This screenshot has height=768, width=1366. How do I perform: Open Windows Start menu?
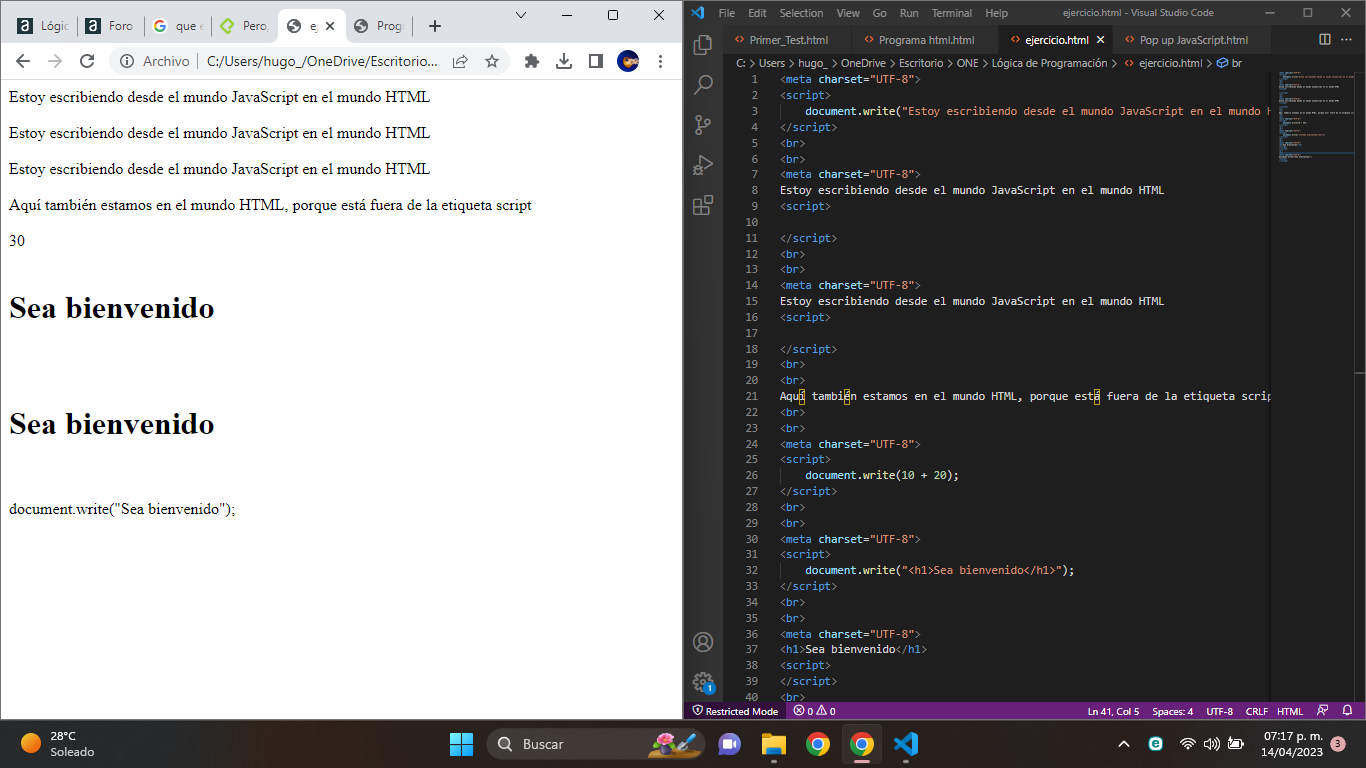click(461, 744)
